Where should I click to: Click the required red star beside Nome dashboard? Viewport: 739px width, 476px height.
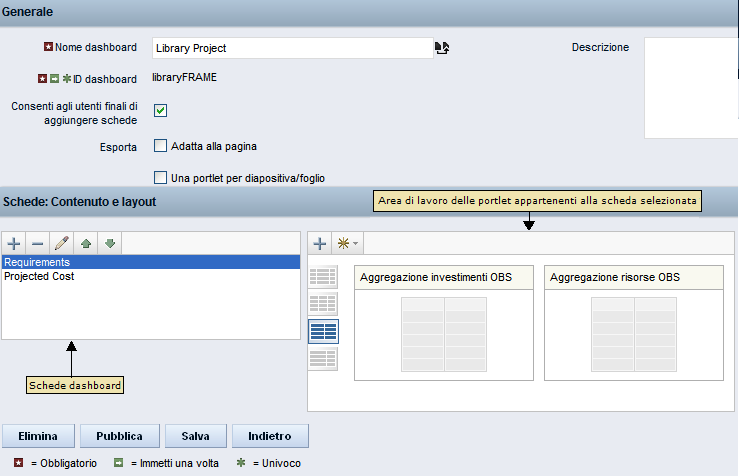click(x=48, y=47)
